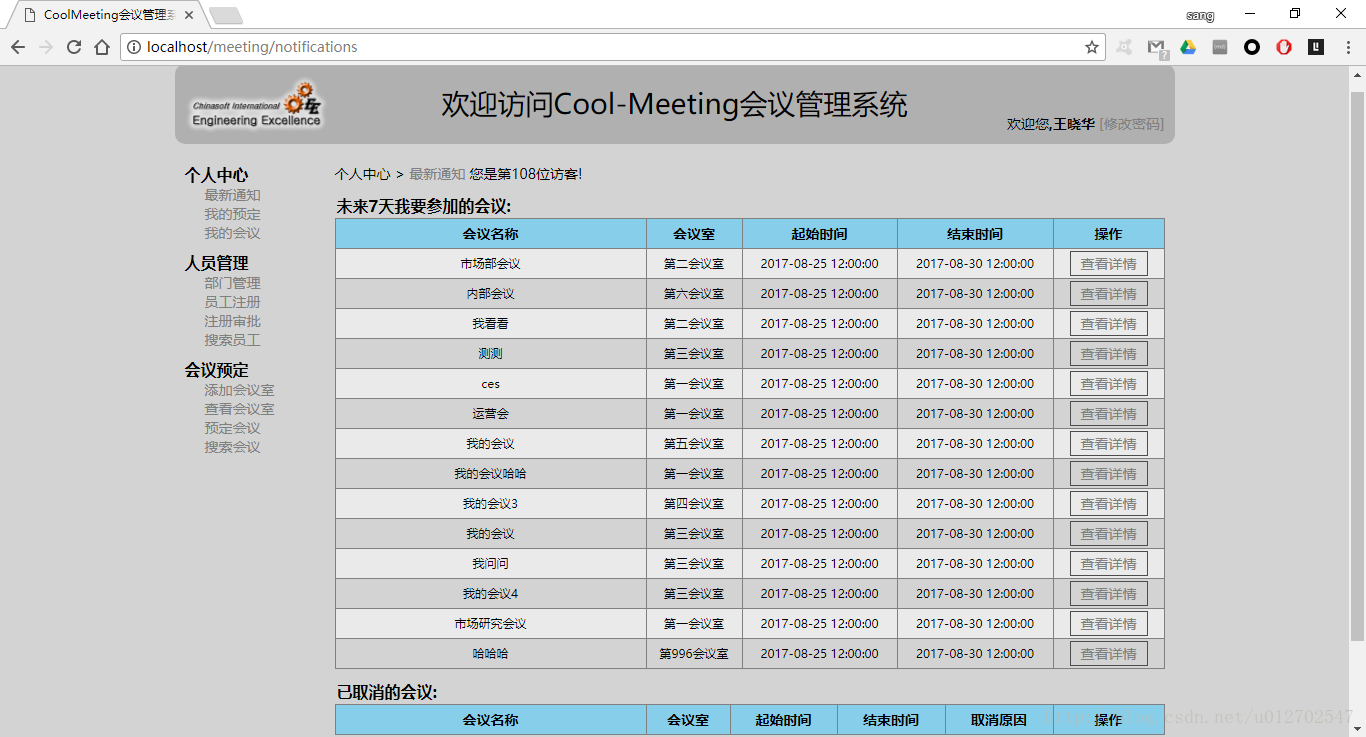Open the browser home page icon
This screenshot has width=1366, height=737.
coord(102,47)
